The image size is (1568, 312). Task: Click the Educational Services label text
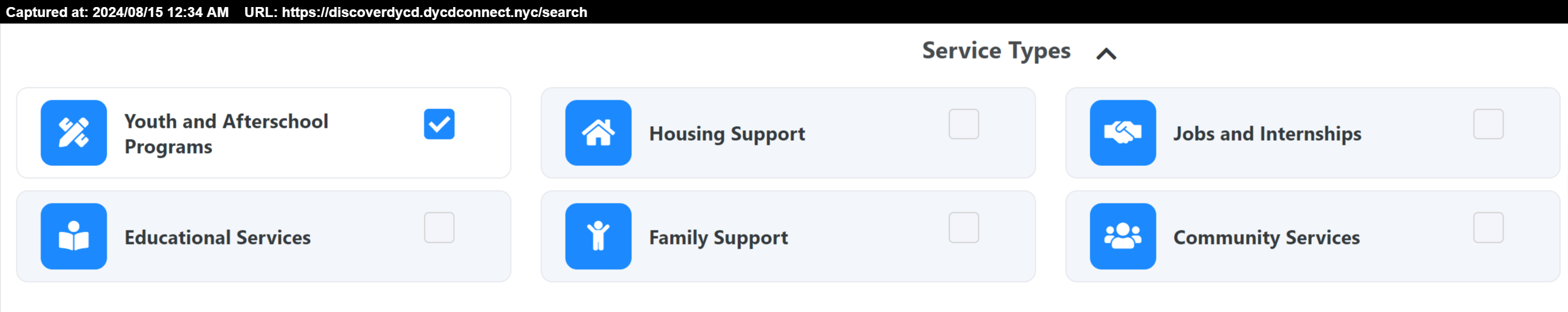[x=218, y=237]
